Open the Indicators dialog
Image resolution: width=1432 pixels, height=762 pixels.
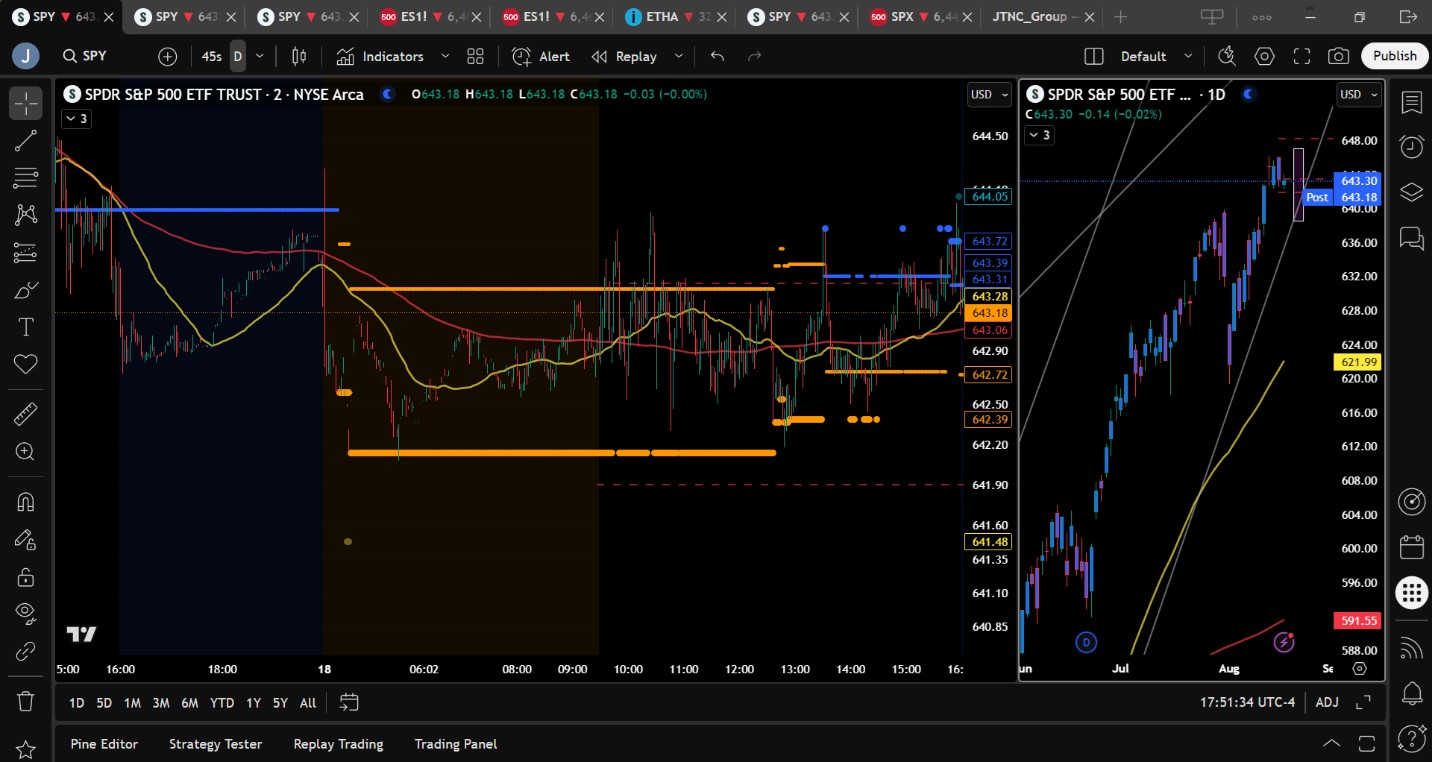click(380, 56)
